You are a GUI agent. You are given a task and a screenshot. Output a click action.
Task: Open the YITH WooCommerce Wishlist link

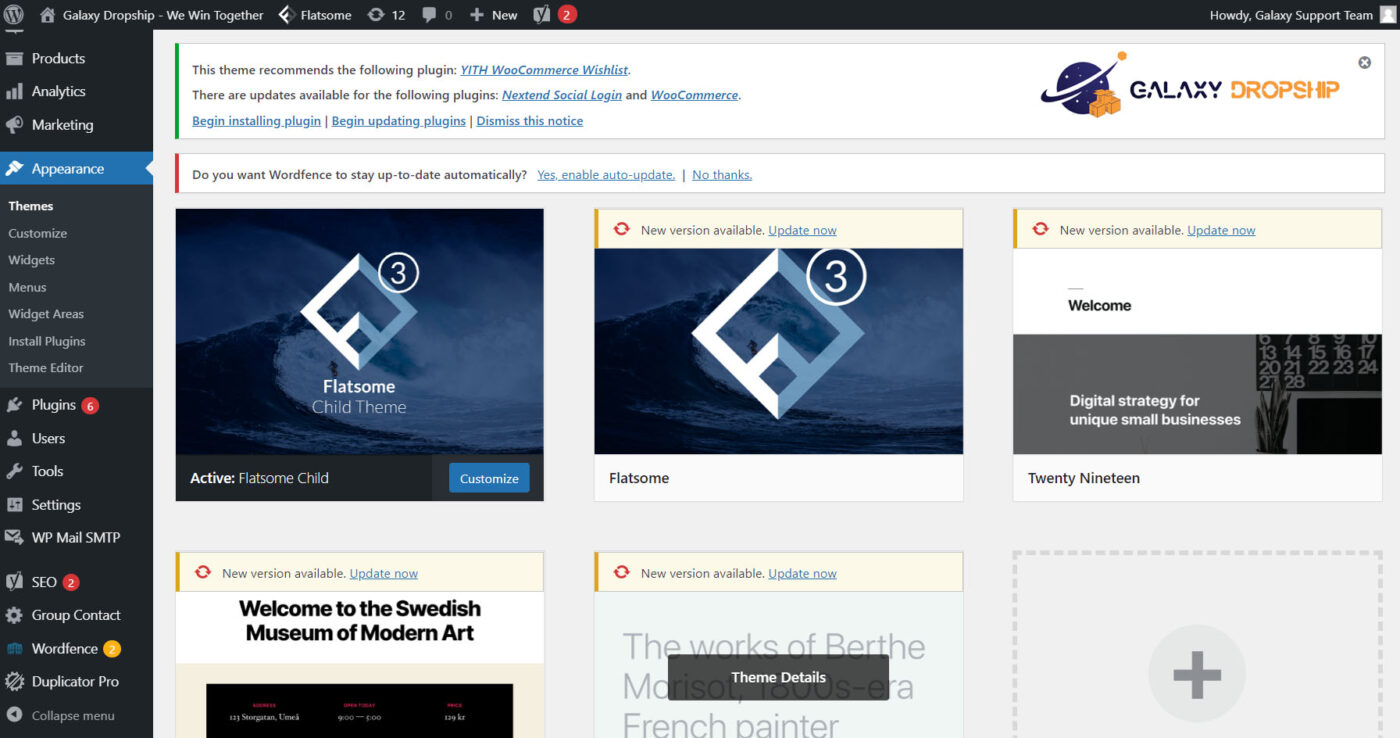point(544,70)
